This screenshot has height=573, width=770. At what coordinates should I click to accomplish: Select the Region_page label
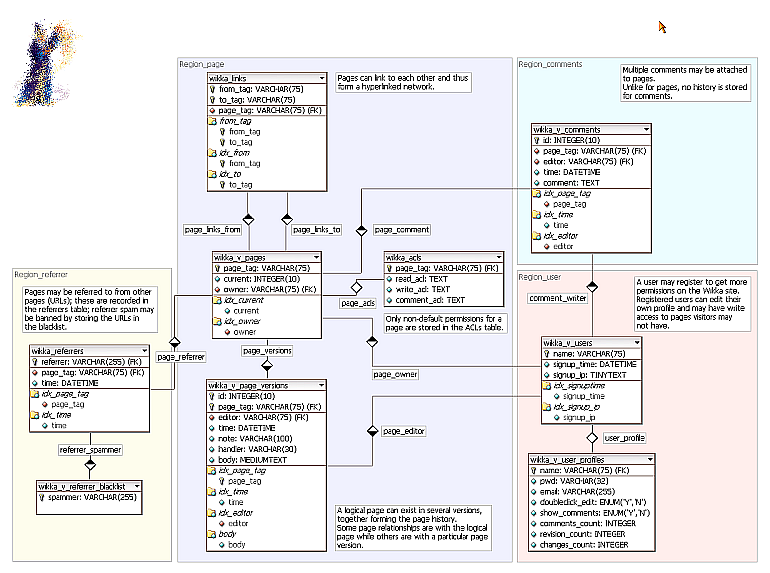coord(202,64)
